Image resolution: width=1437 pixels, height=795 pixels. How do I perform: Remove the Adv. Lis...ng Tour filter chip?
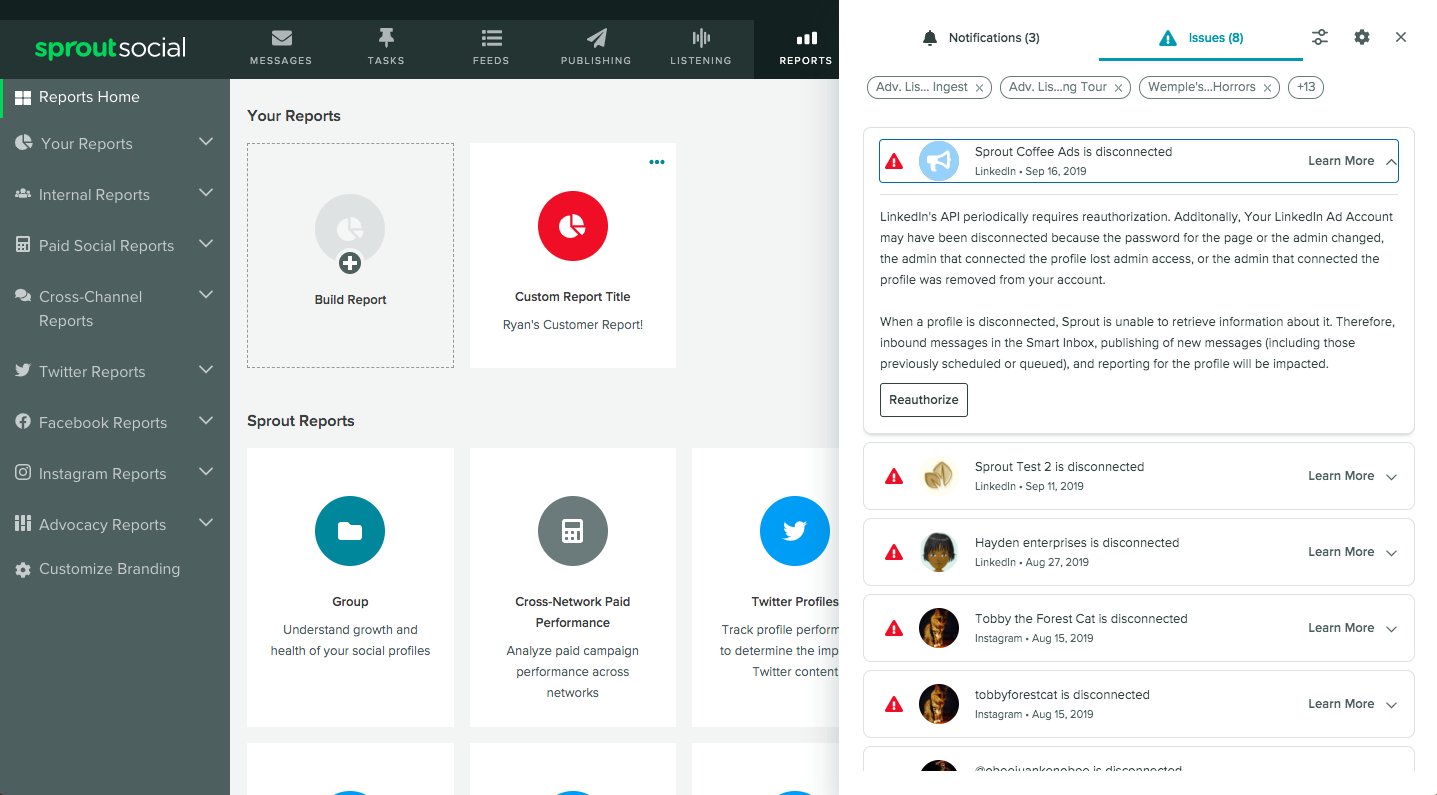click(1118, 88)
